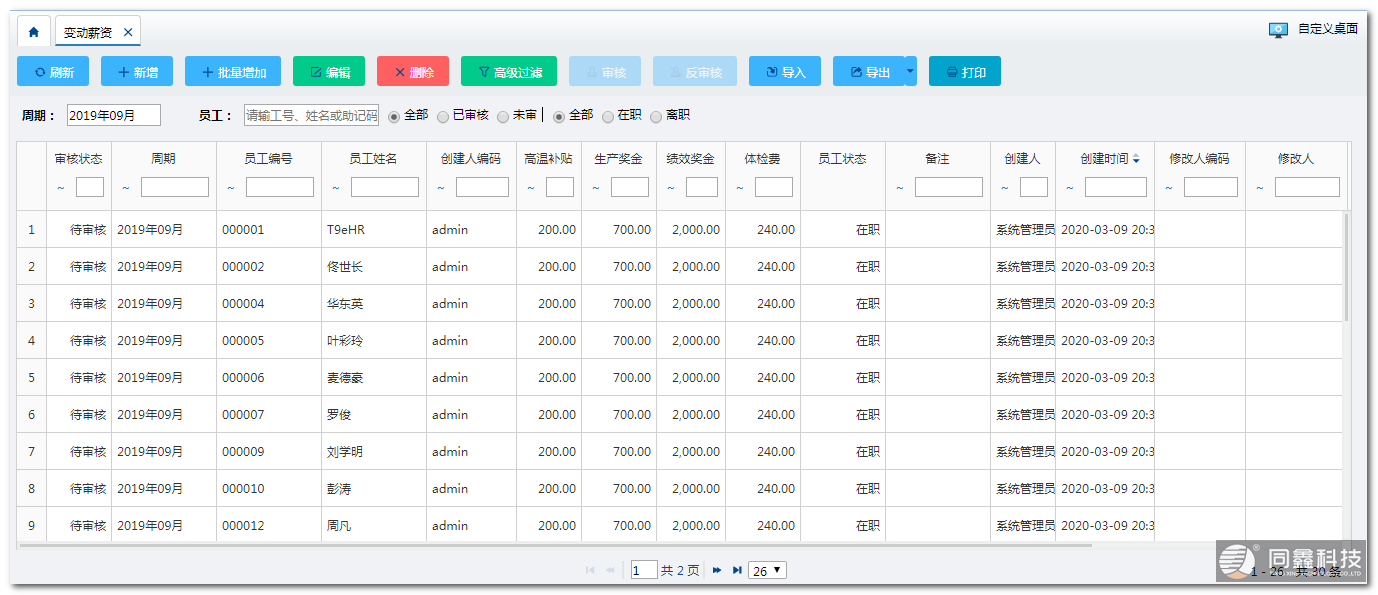Image resolution: width=1378 pixels, height=595 pixels.
Task: Click the home icon tab
Action: point(34,32)
